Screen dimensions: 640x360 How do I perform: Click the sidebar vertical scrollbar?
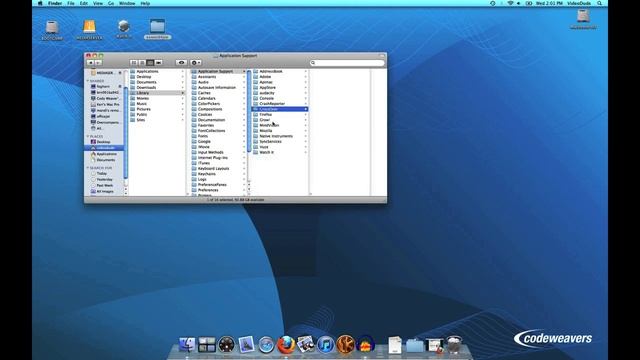point(126,132)
